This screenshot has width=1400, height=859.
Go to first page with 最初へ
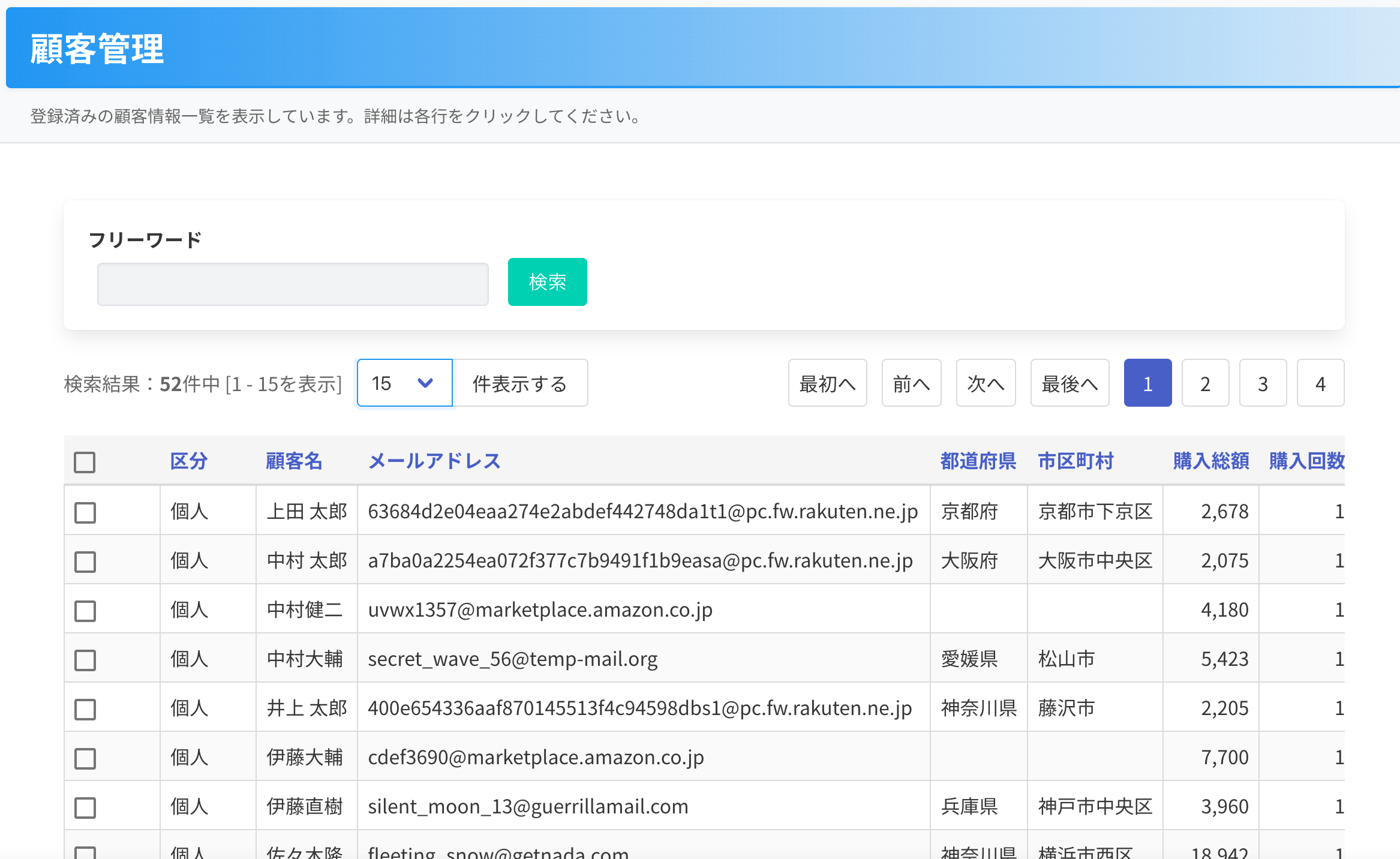tap(827, 383)
